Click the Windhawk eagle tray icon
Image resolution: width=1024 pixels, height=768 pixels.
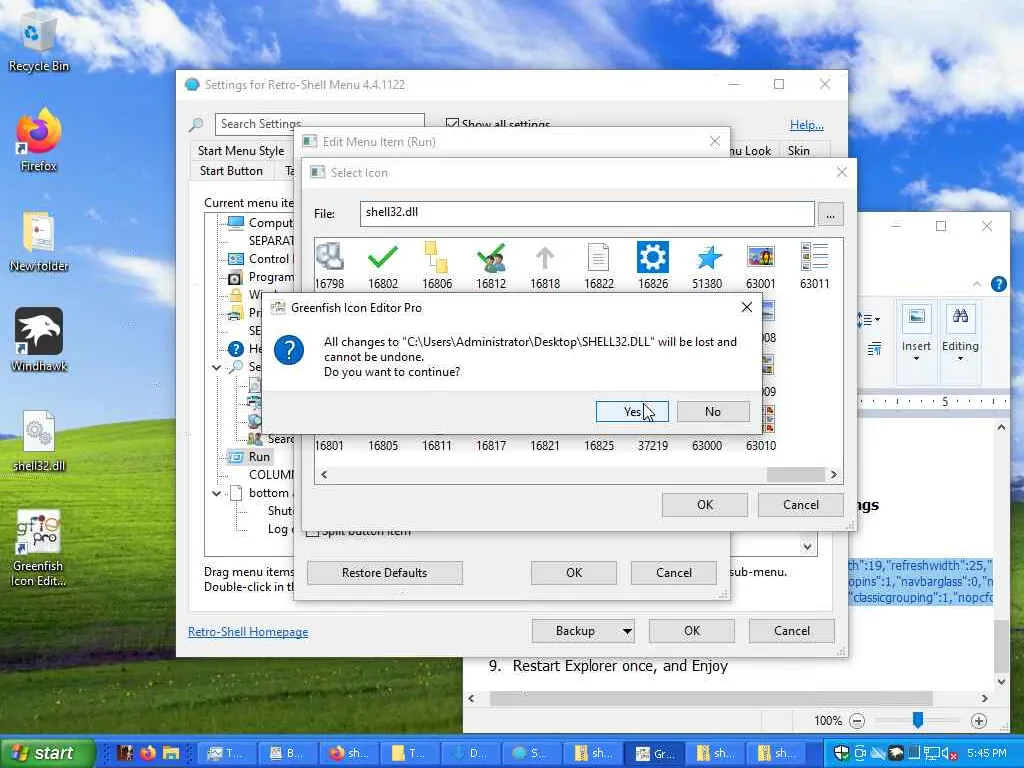point(896,753)
